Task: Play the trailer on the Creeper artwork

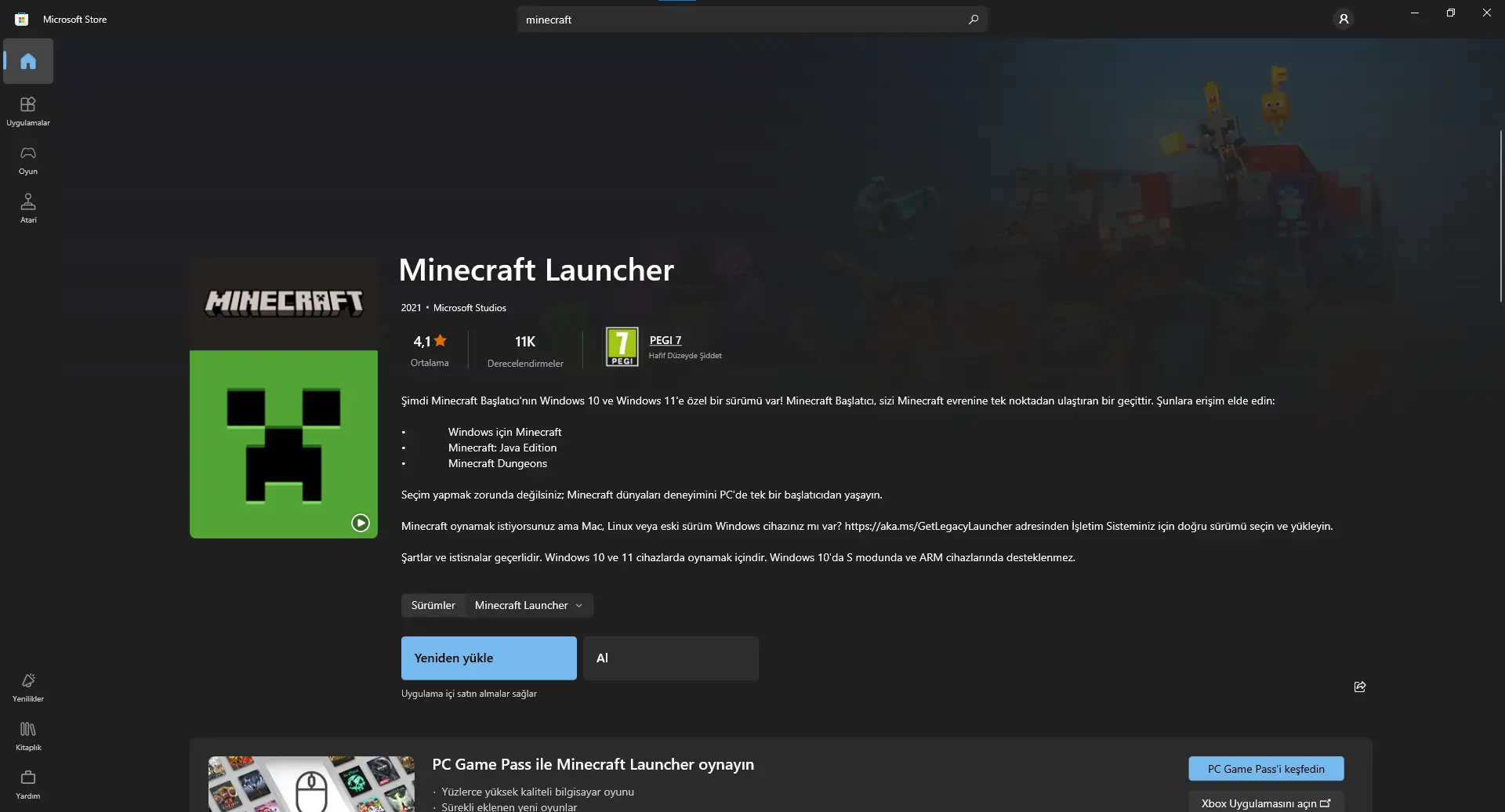Action: coord(361,523)
